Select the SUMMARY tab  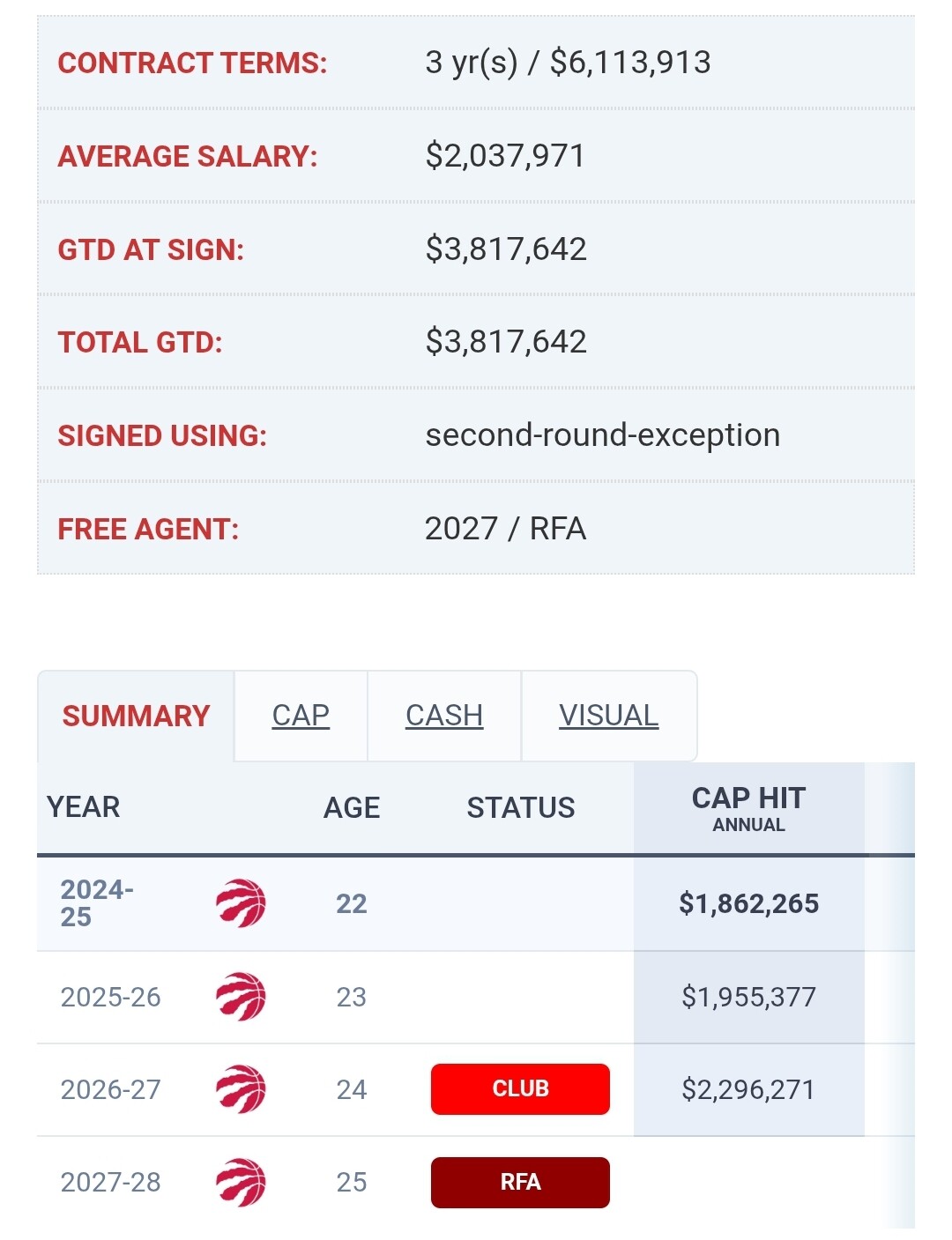coord(136,716)
